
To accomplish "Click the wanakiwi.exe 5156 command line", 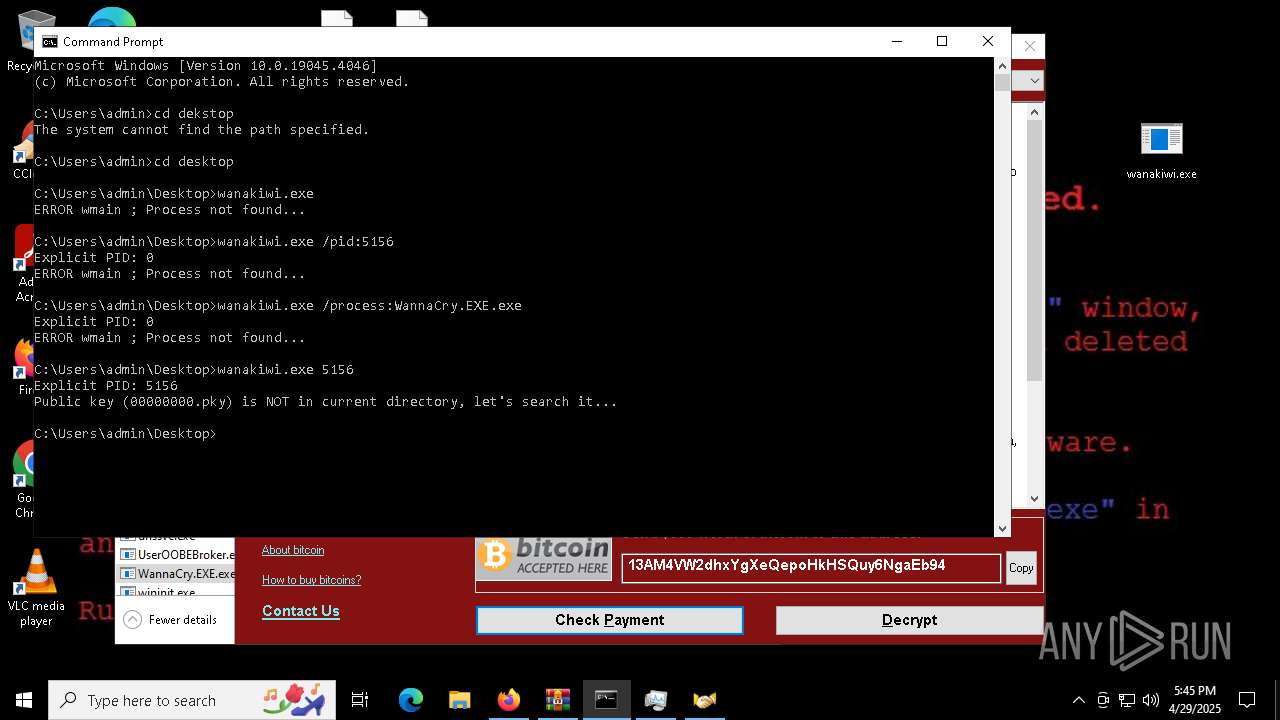I will [x=194, y=370].
